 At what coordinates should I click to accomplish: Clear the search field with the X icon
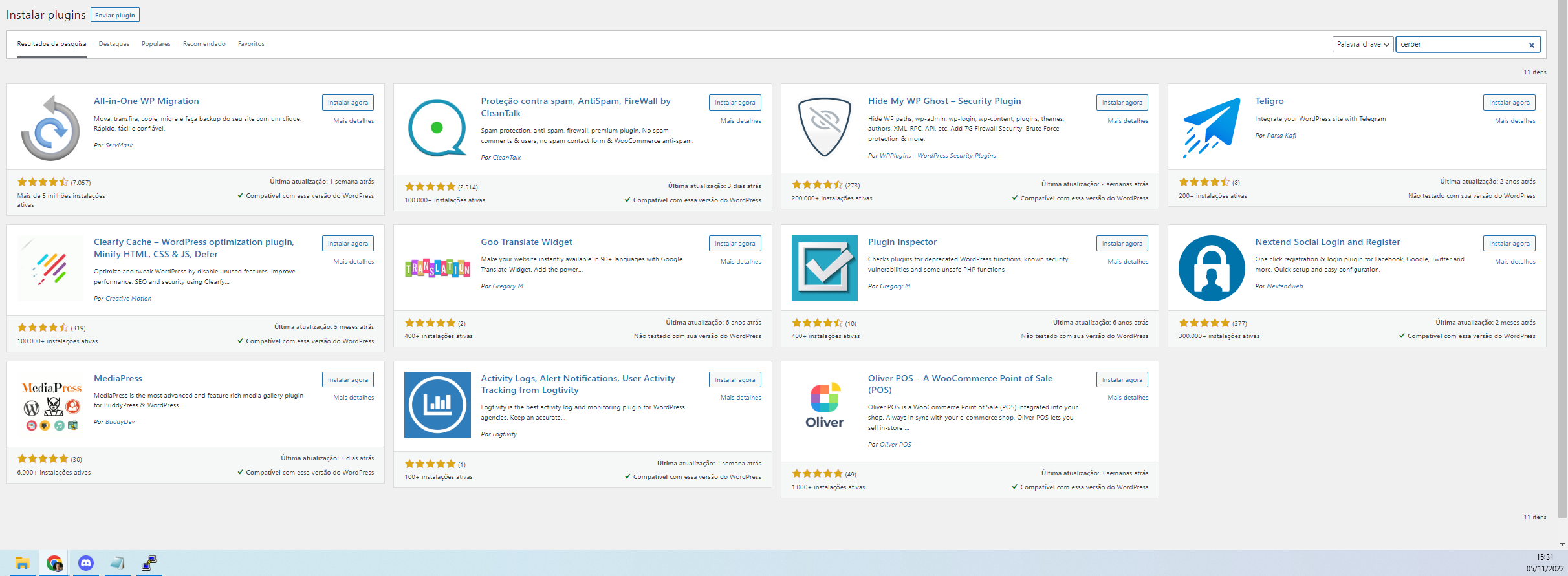point(1532,45)
